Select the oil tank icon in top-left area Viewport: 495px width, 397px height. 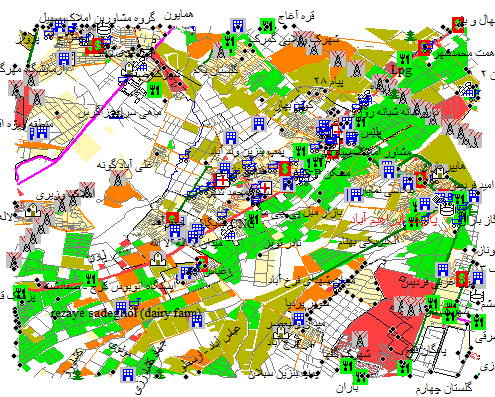tap(104, 29)
